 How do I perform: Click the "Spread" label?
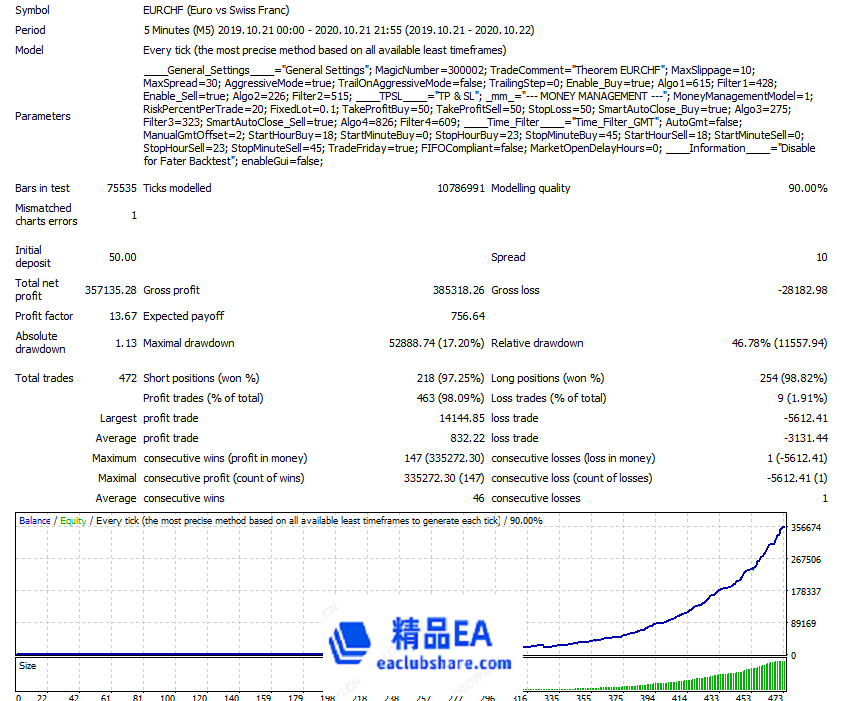(x=508, y=258)
